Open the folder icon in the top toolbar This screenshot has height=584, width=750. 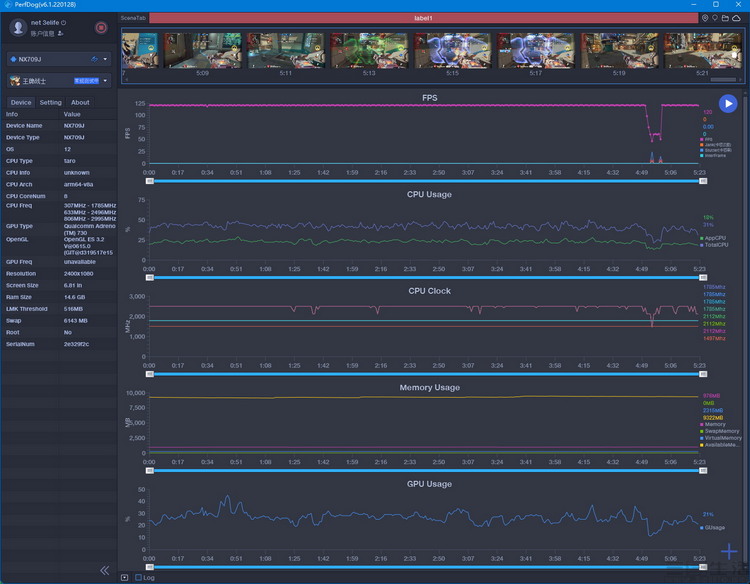pyautogui.click(x=725, y=18)
